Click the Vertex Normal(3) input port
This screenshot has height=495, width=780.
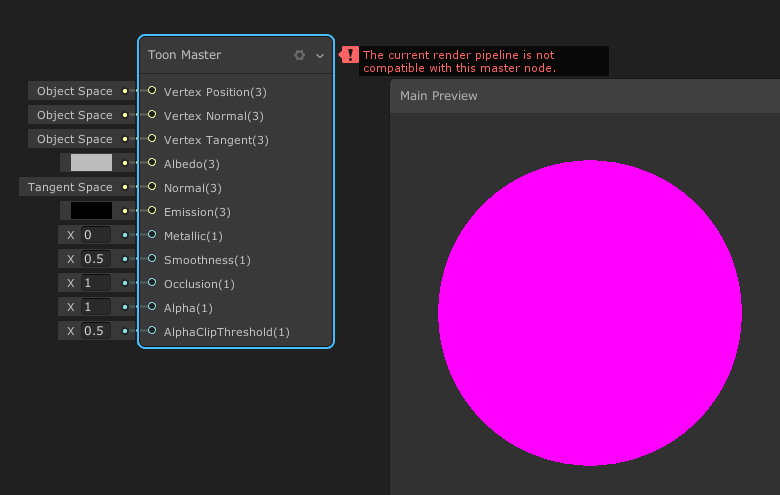152,114
